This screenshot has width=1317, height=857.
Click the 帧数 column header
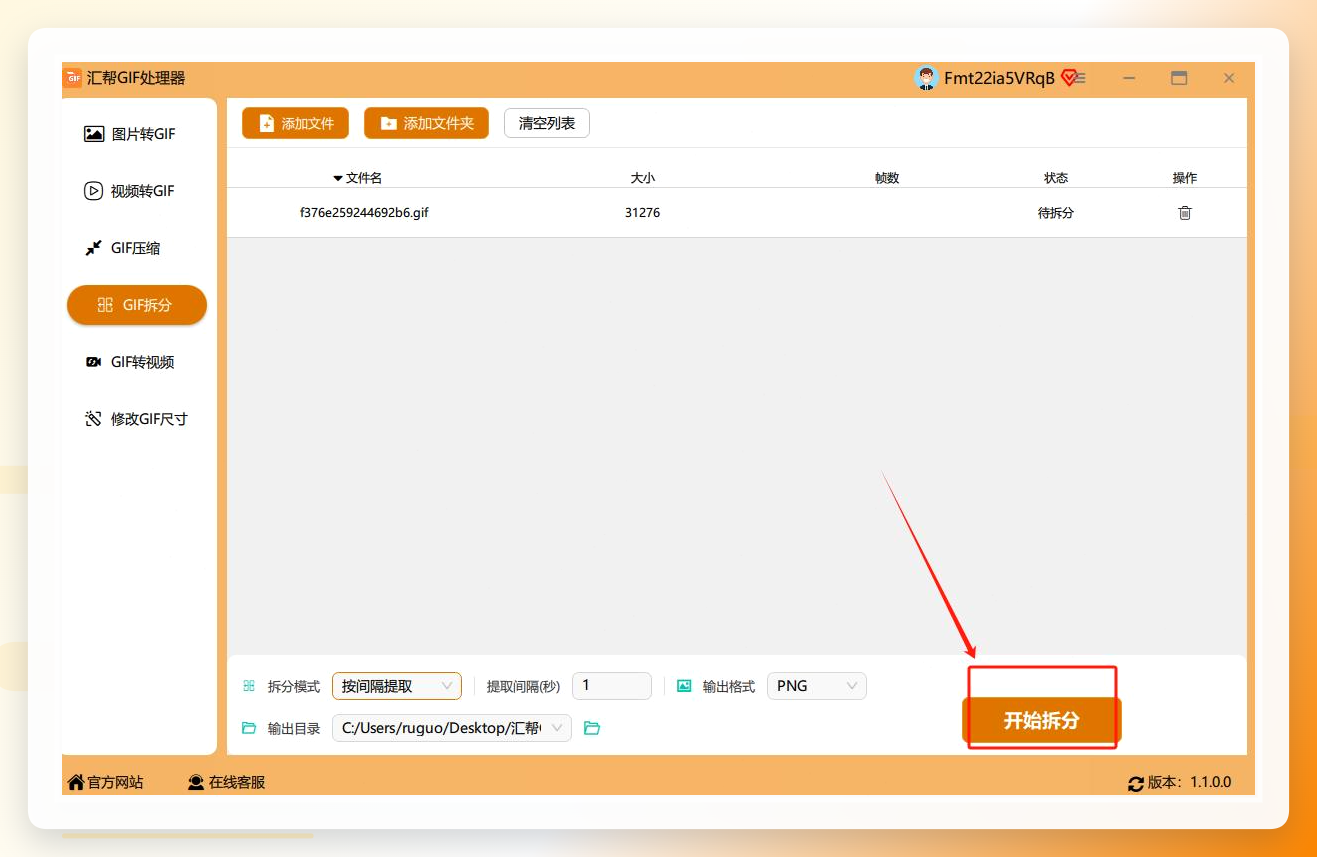click(x=887, y=178)
